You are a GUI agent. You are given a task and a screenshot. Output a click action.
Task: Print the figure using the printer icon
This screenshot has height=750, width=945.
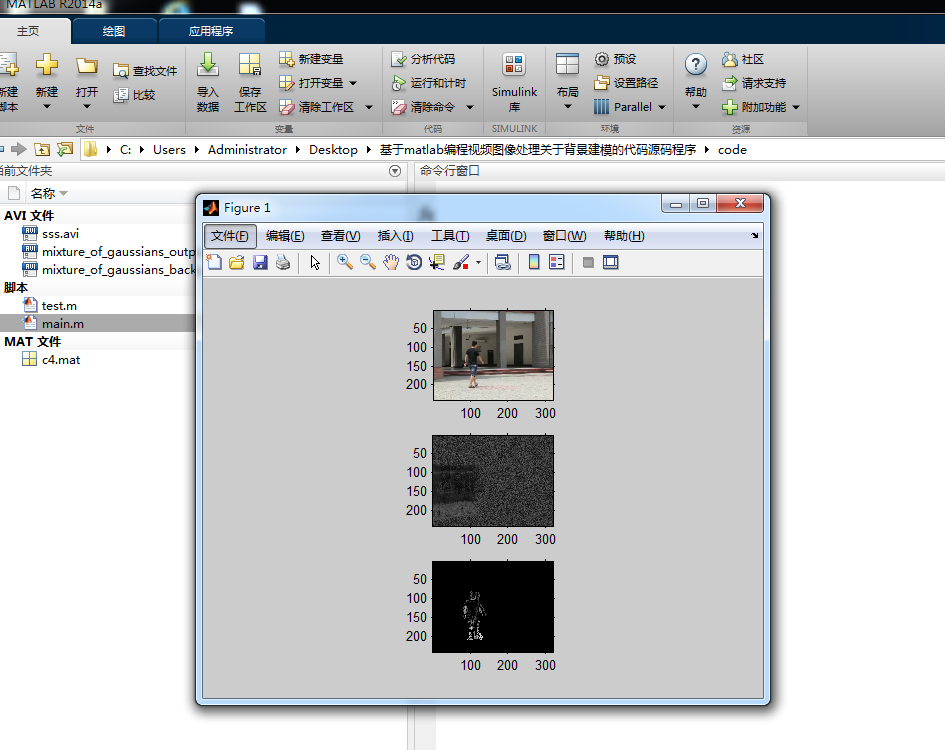tap(283, 262)
